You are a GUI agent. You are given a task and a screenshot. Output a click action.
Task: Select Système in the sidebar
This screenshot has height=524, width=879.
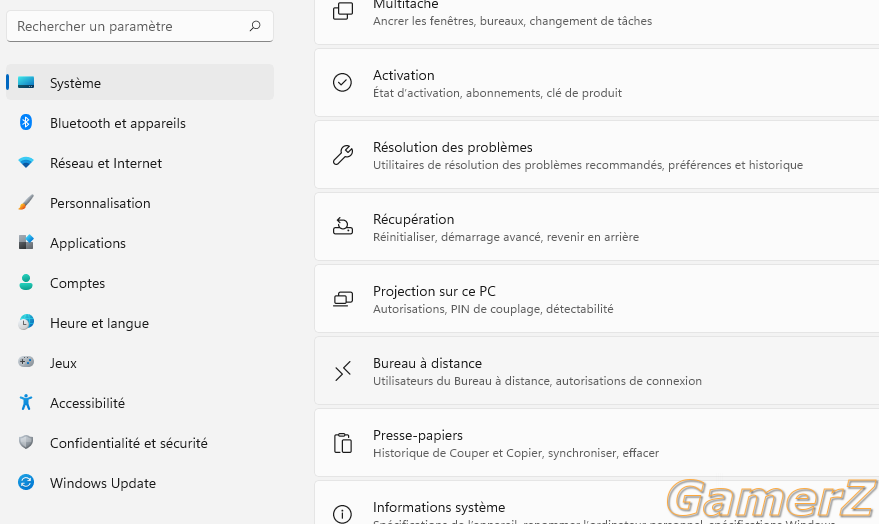pos(140,82)
